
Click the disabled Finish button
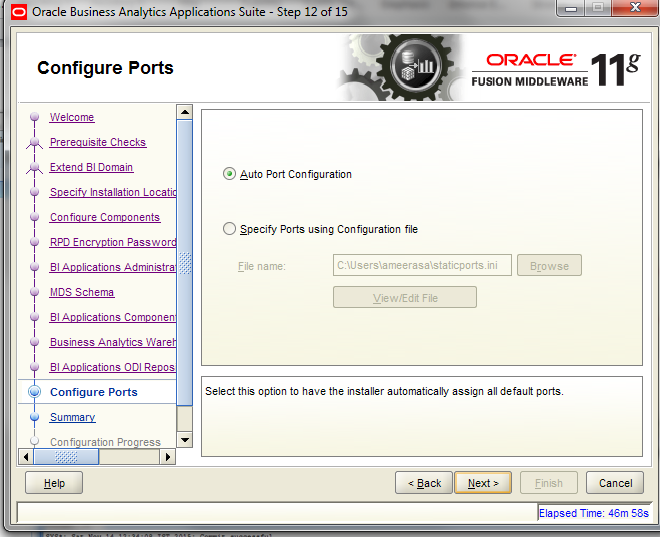549,483
